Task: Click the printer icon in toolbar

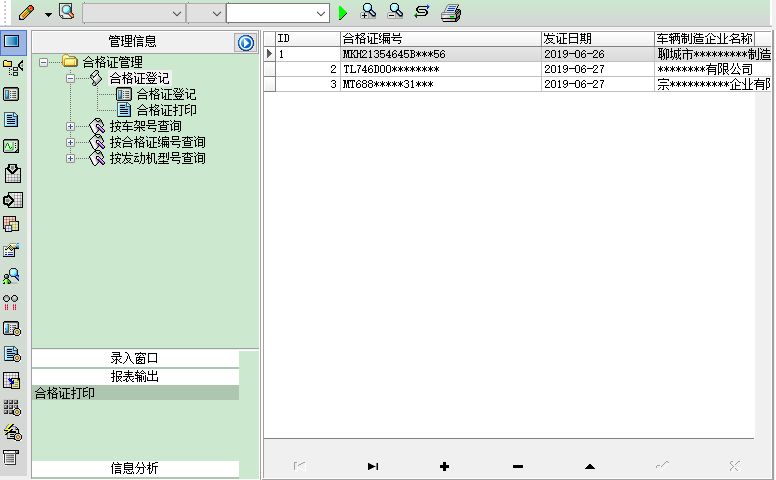Action: coord(451,13)
